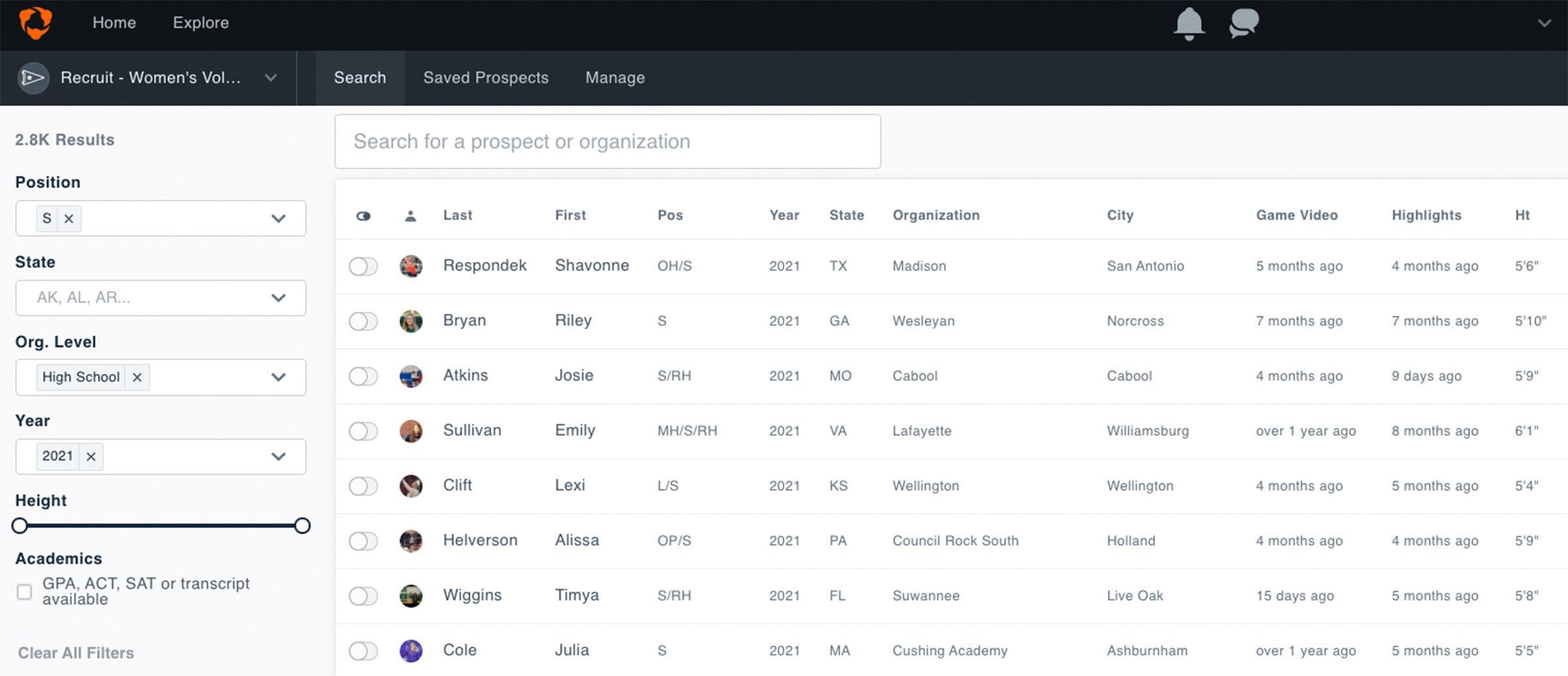Click the right Height slider handle
The image size is (1568, 676).
(302, 526)
